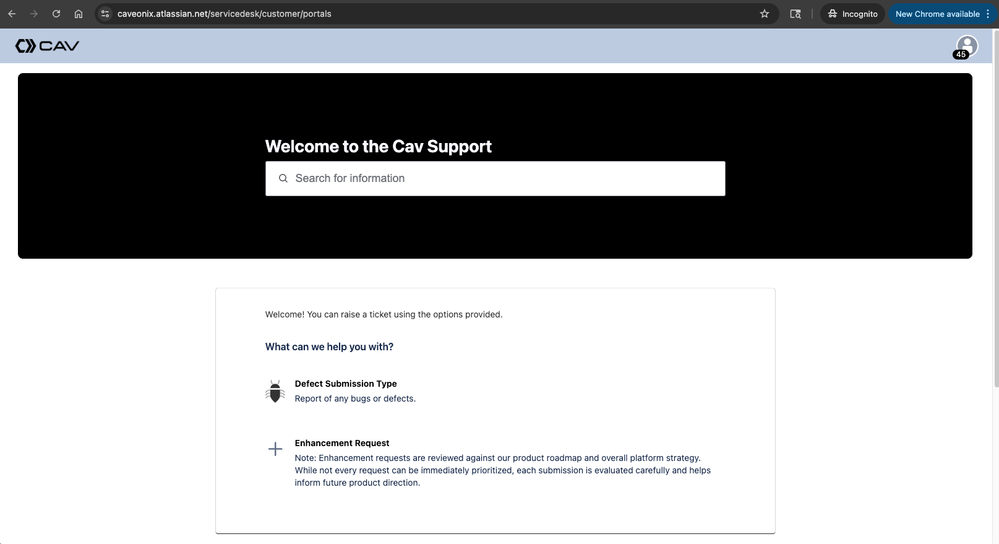Click the browser back arrow
Viewport: 999px width, 544px height.
(x=11, y=13)
